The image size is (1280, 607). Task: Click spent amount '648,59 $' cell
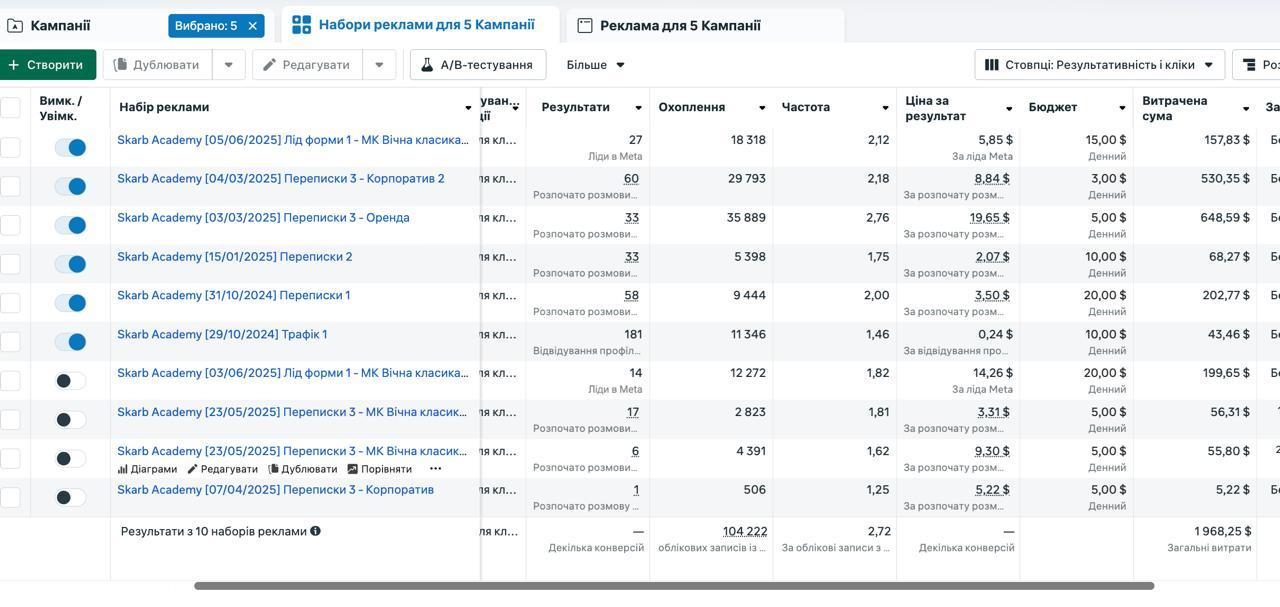click(x=1225, y=218)
